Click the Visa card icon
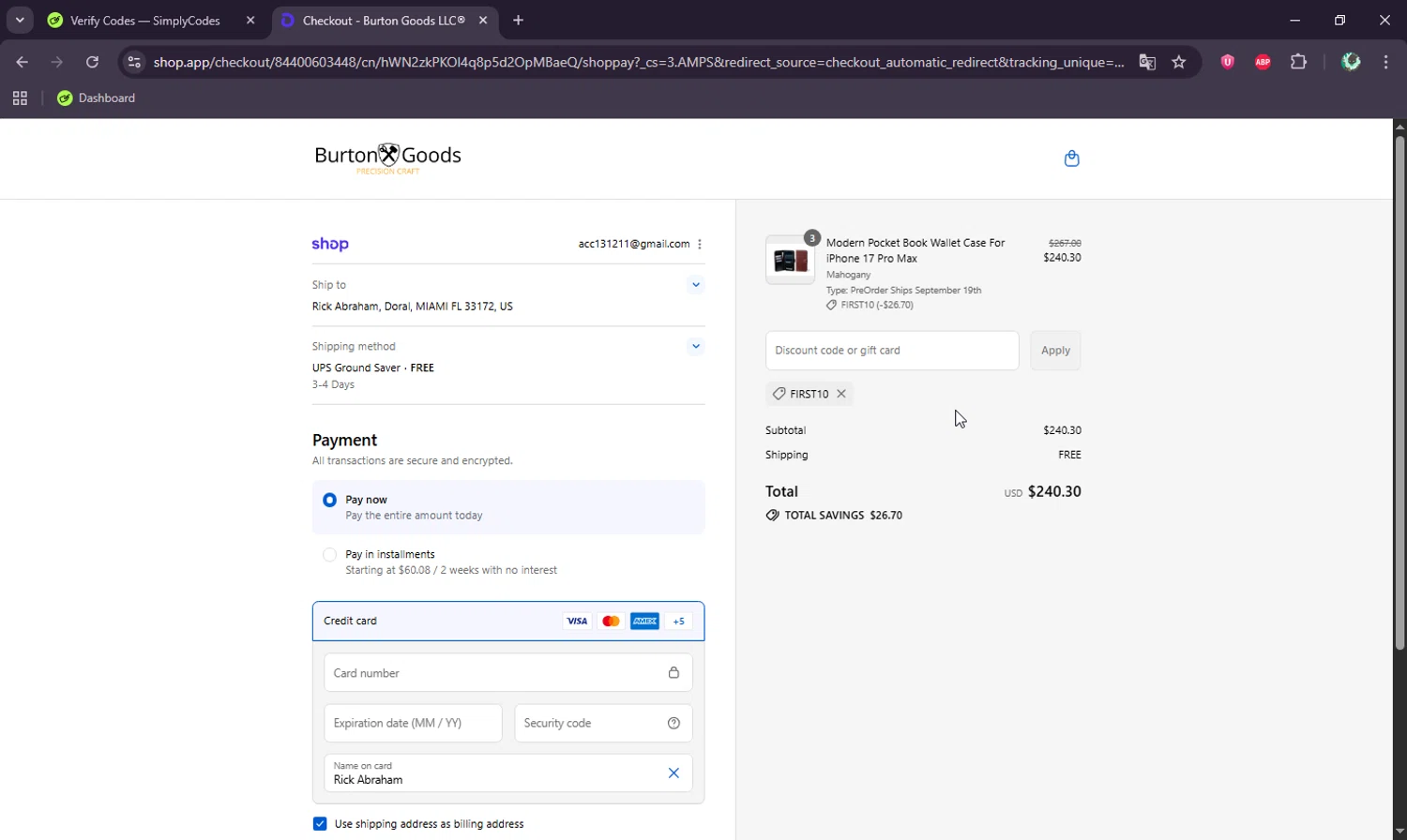Image resolution: width=1407 pixels, height=840 pixels. point(577,621)
